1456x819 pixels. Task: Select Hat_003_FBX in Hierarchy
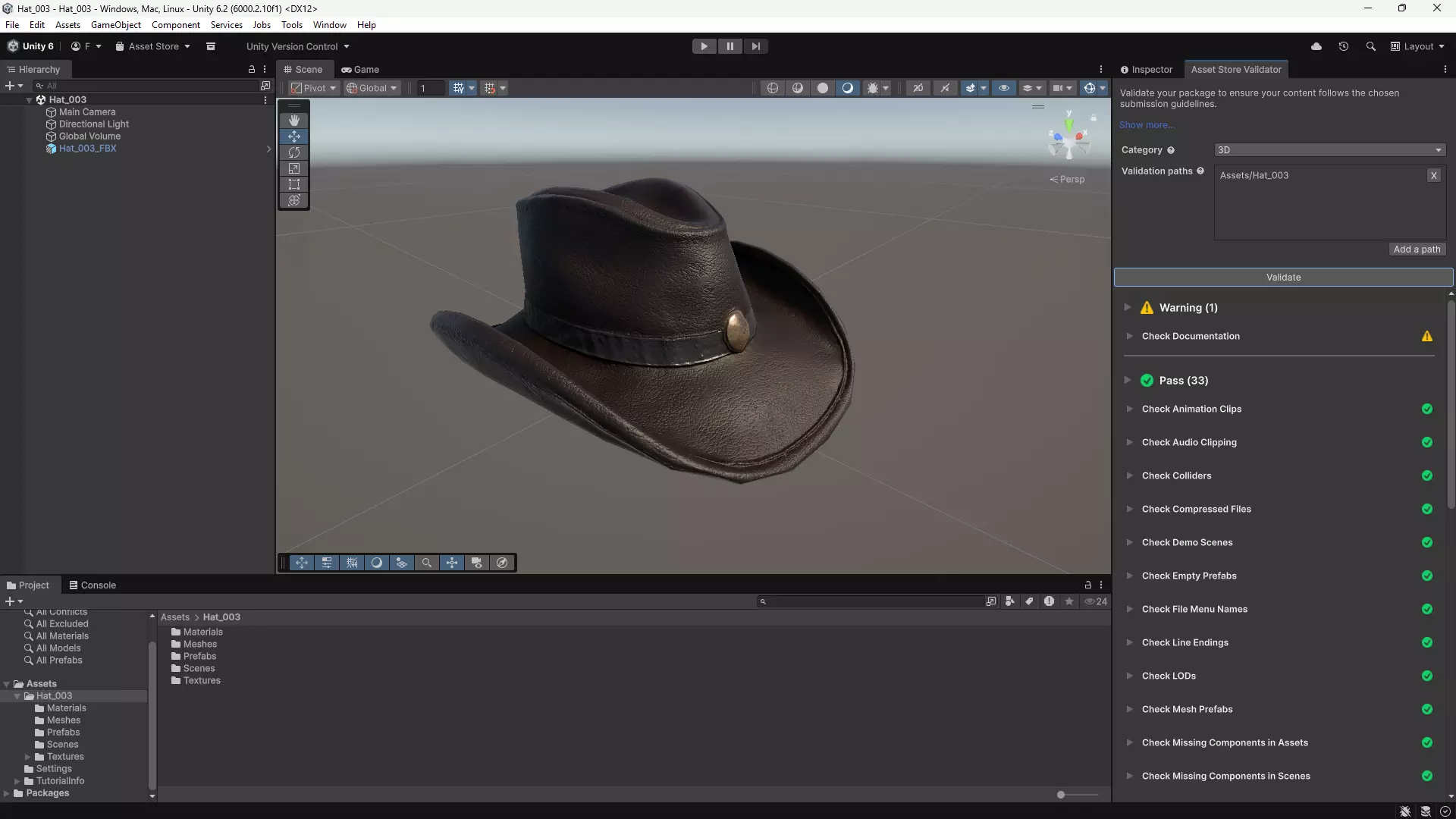coord(87,149)
